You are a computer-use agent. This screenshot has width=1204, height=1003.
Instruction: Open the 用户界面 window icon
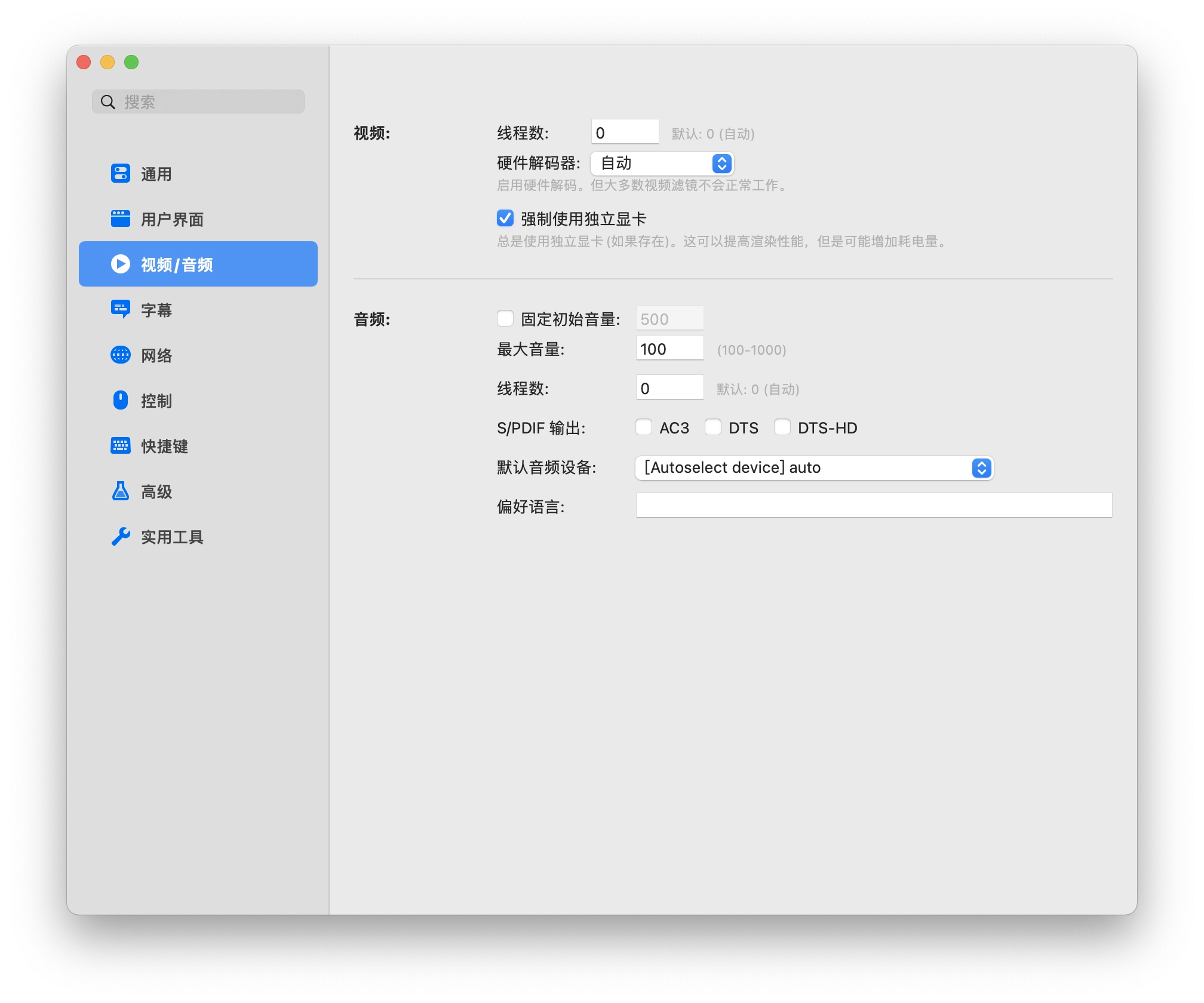click(121, 219)
